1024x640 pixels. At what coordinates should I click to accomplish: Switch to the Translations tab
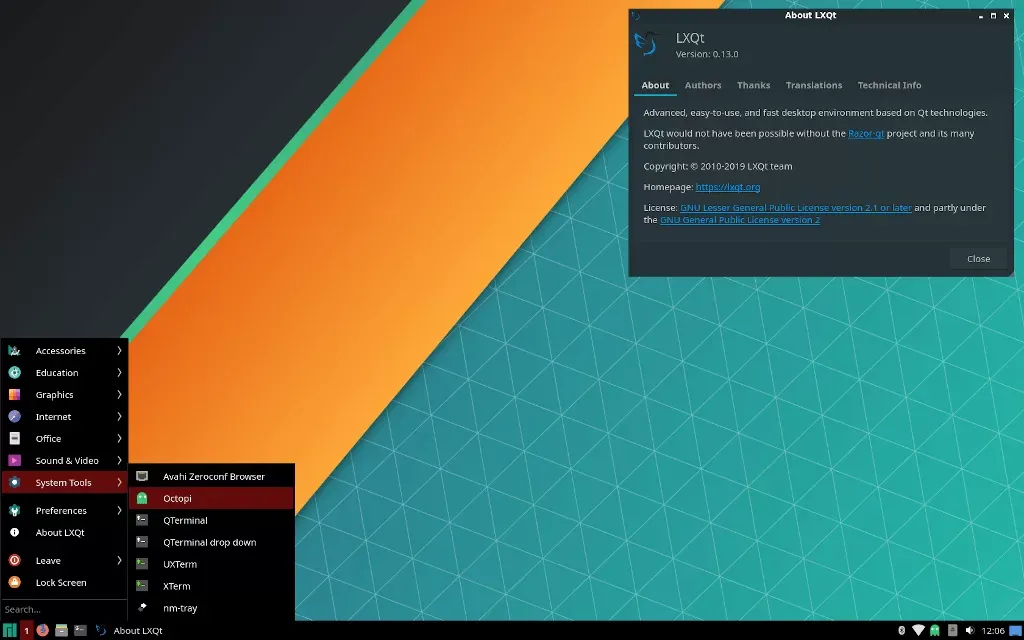[814, 85]
